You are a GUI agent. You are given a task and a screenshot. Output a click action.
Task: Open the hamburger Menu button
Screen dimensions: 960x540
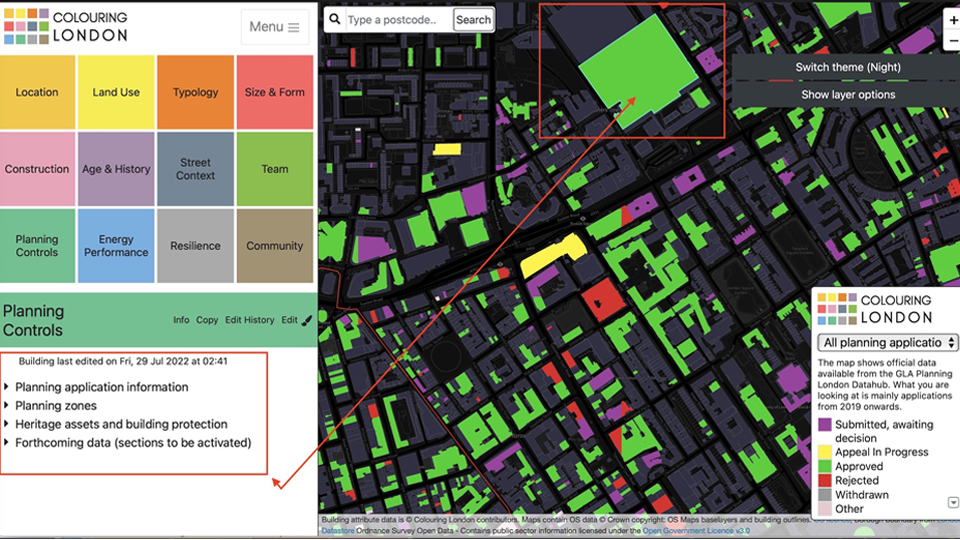[275, 27]
